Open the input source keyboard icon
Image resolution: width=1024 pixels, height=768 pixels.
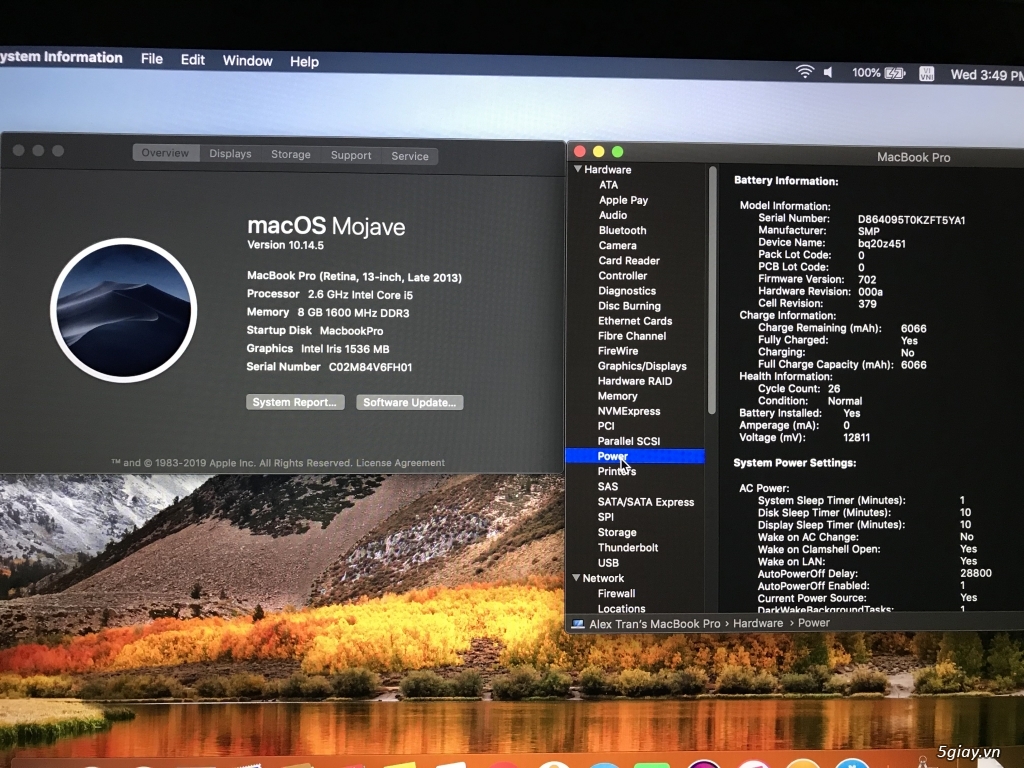point(927,74)
